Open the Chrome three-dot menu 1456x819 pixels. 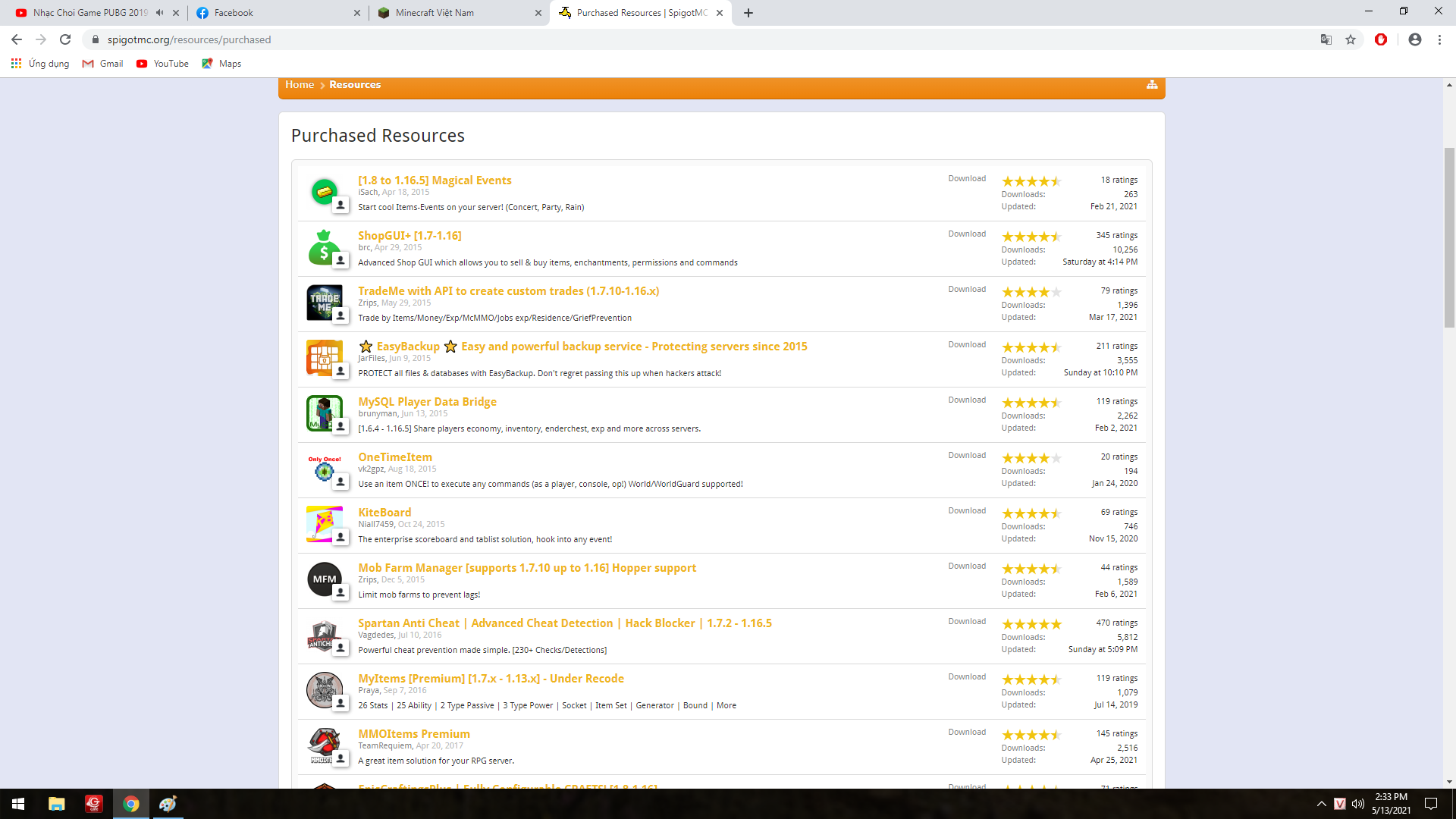[1439, 39]
